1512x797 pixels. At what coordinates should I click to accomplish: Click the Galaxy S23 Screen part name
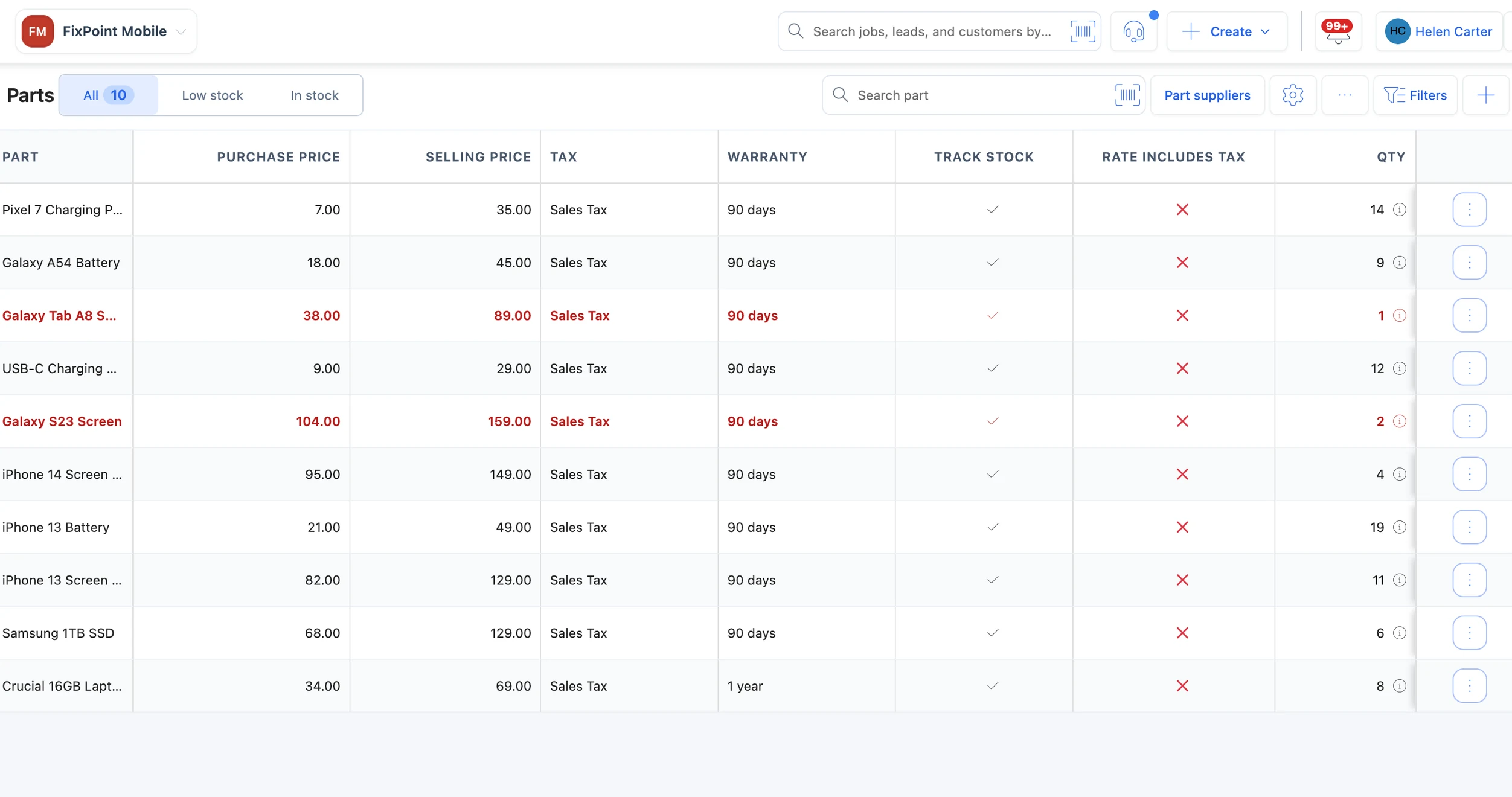(62, 421)
